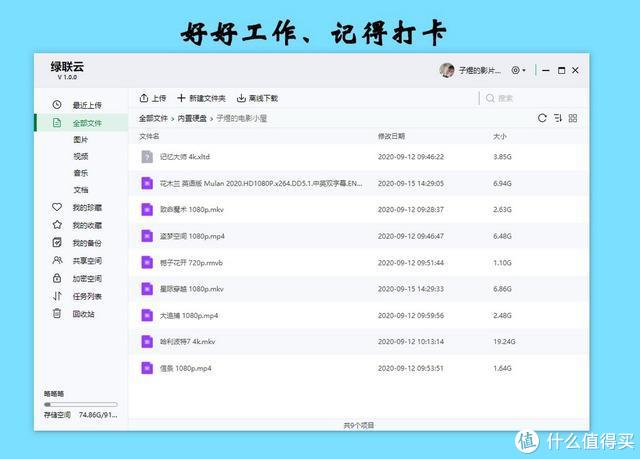Screen dimensions: 640x459
Task: Open 共享空间 shared space in sidebar
Action: coord(57,260)
